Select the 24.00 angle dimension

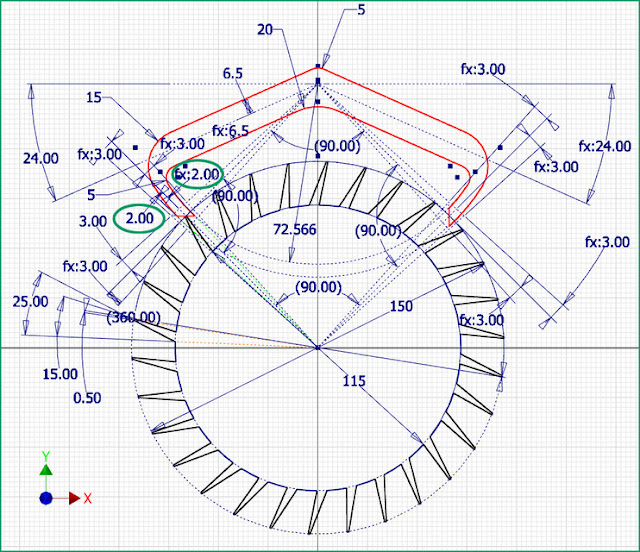pyautogui.click(x=40, y=158)
